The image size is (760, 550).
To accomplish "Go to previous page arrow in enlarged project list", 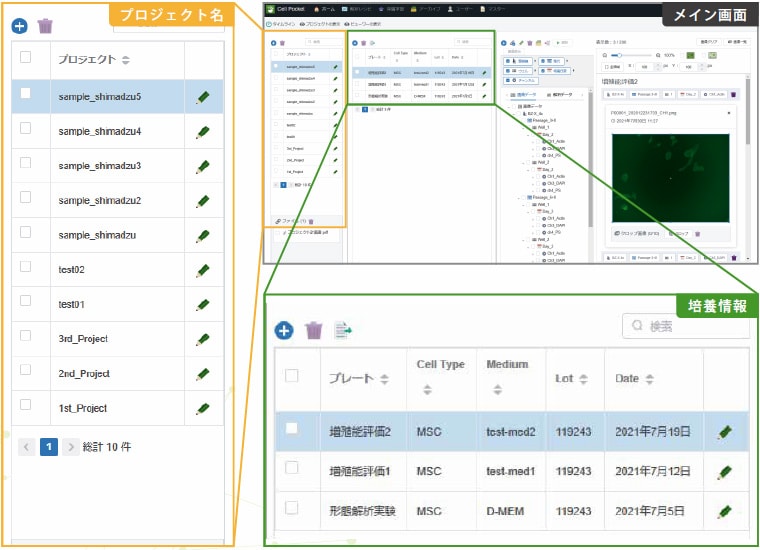I will (27, 447).
